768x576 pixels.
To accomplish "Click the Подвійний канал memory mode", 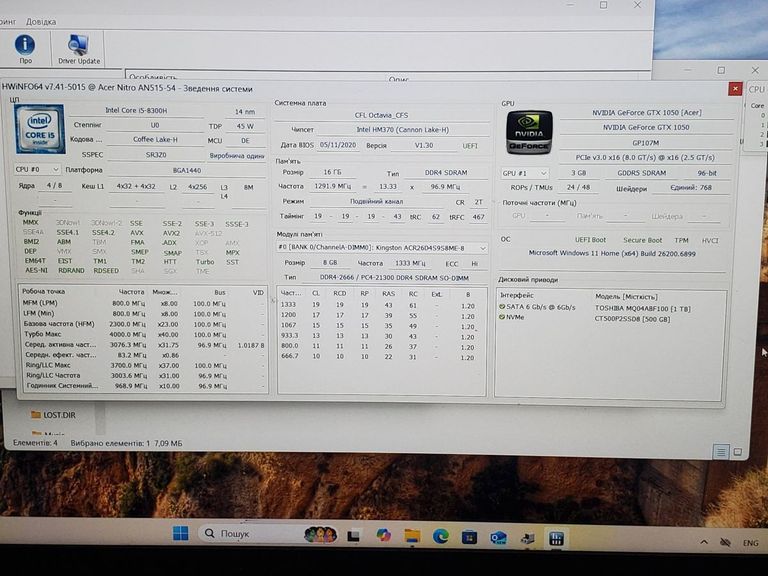I will point(376,201).
